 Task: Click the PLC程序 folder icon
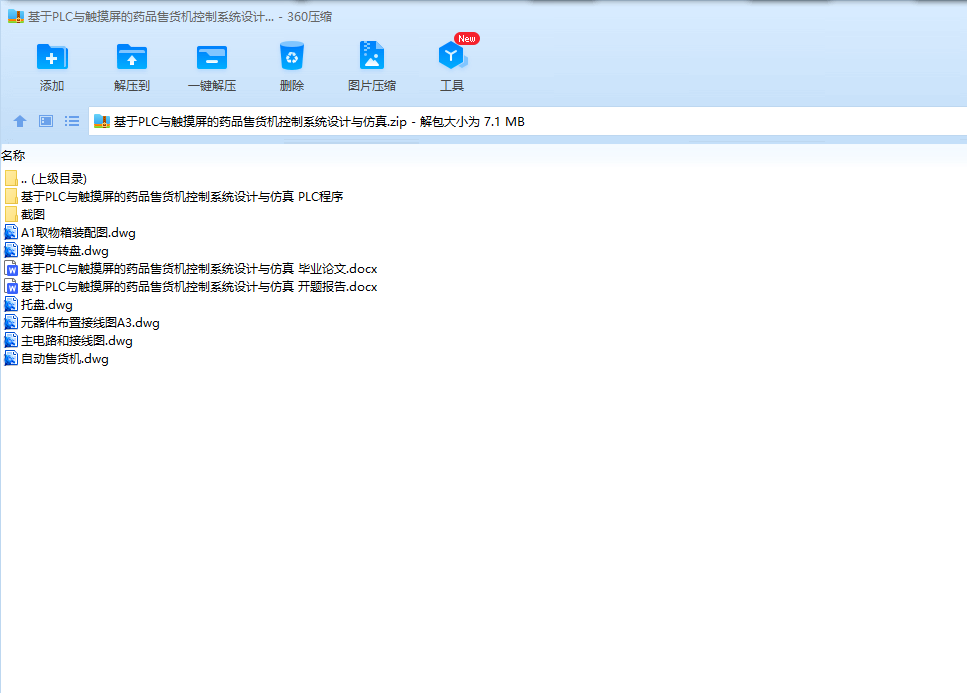[11, 197]
